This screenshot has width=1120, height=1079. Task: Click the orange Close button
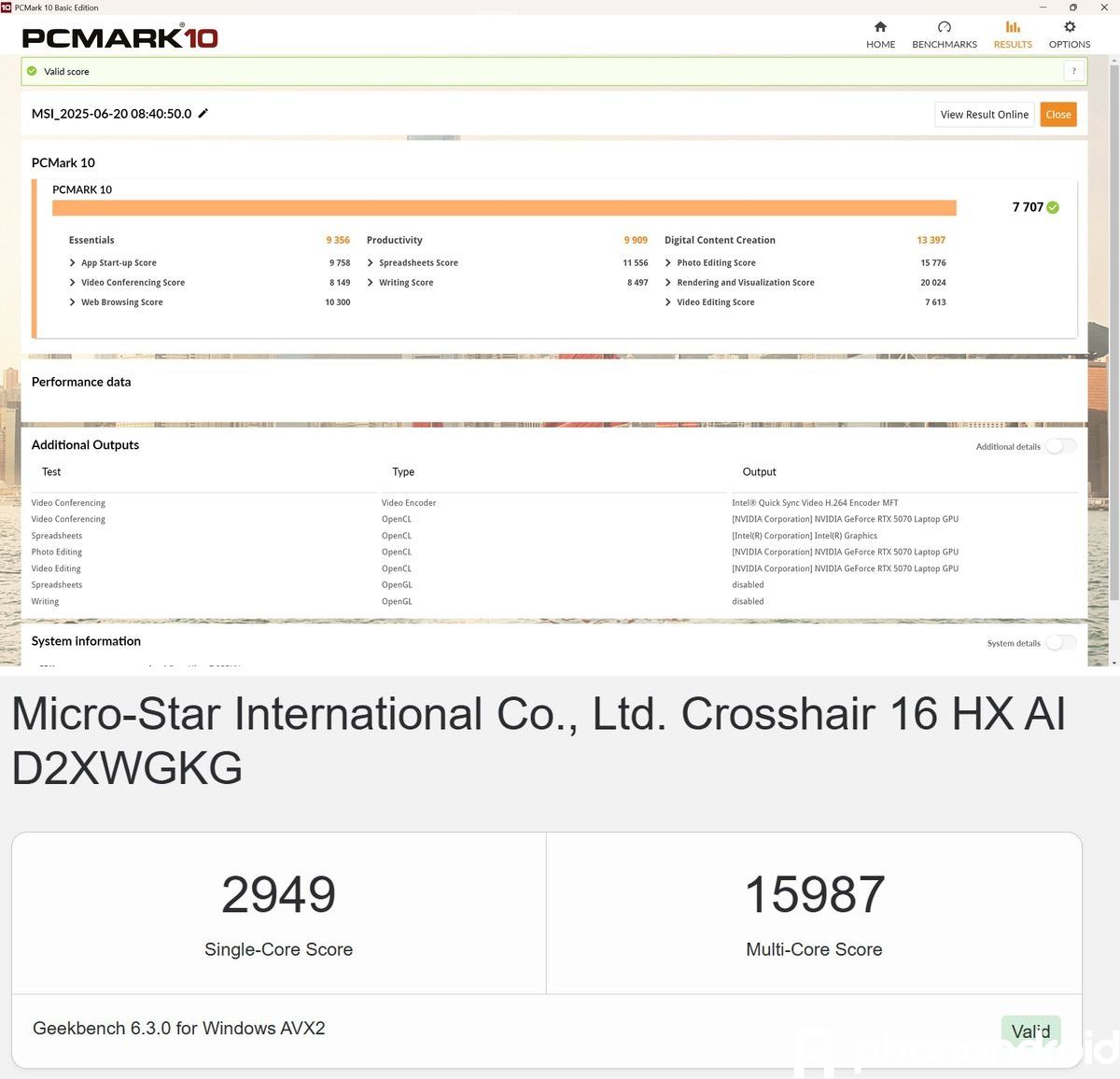(1058, 114)
